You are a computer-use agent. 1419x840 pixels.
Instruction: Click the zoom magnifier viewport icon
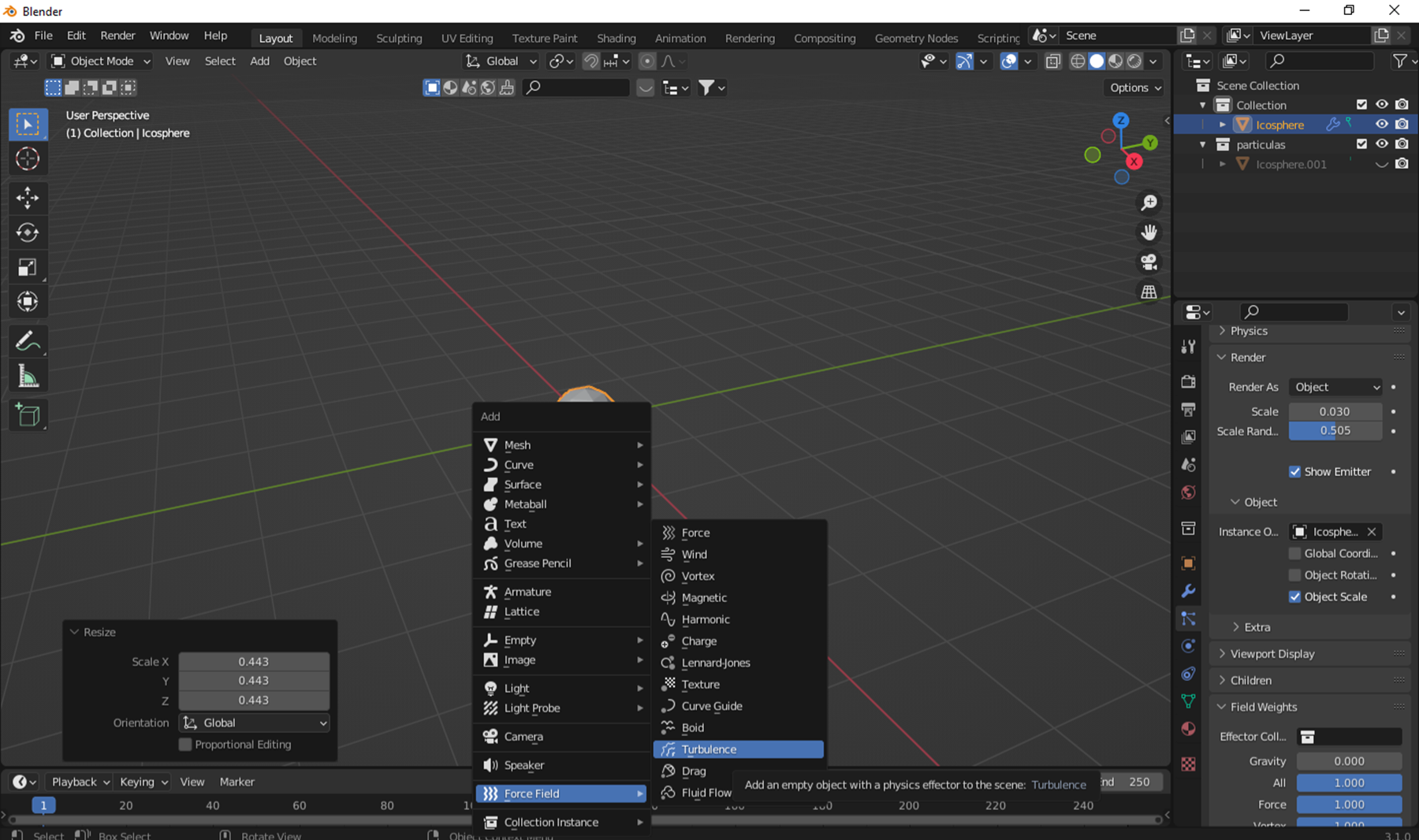(x=1149, y=203)
